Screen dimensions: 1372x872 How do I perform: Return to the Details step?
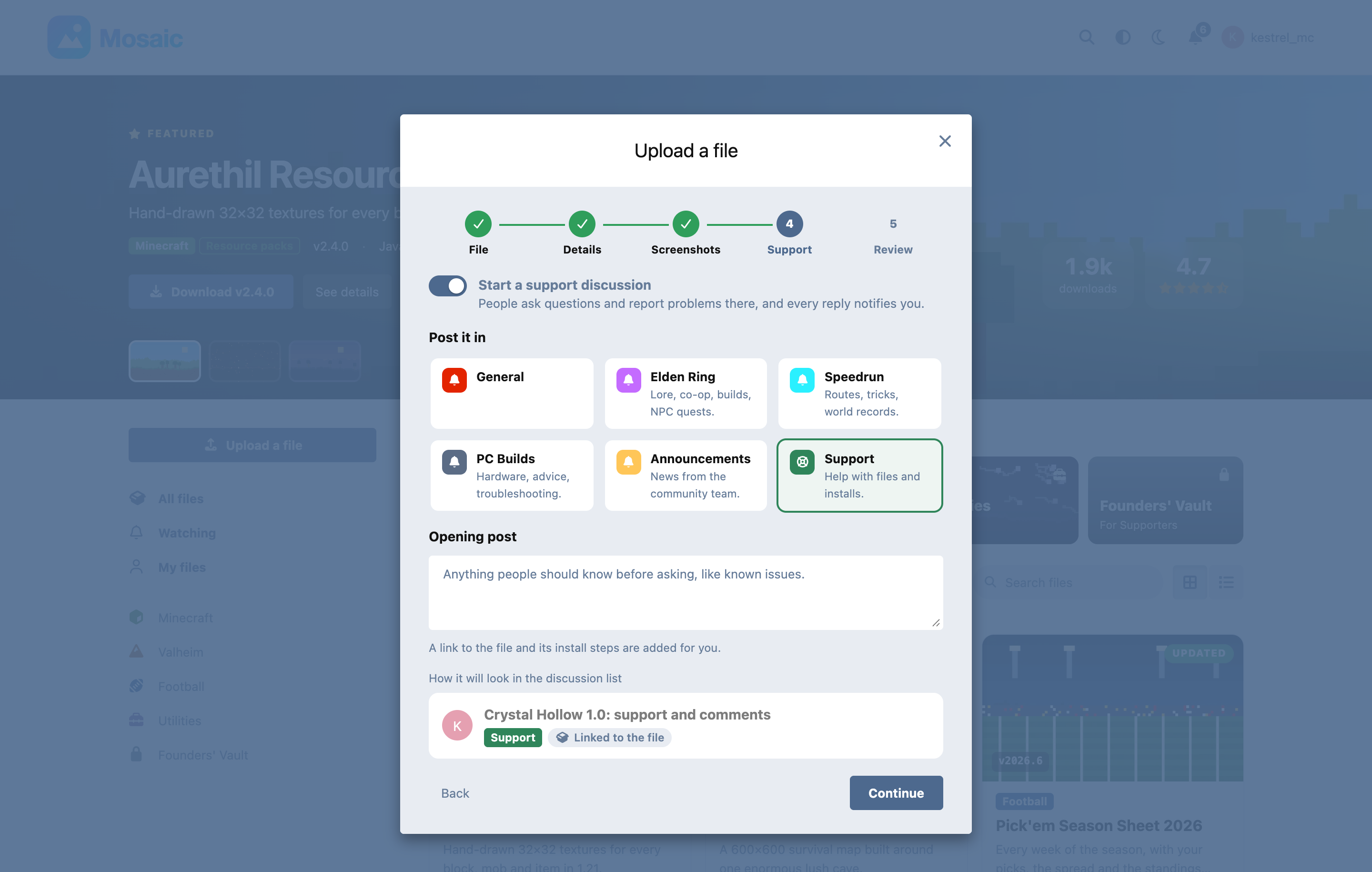pos(582,233)
